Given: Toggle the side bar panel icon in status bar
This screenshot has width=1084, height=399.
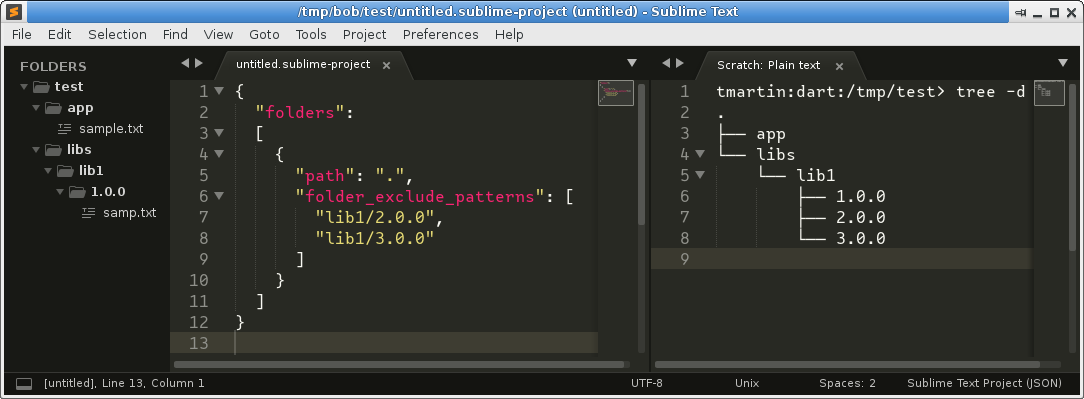Looking at the screenshot, I should 24,383.
